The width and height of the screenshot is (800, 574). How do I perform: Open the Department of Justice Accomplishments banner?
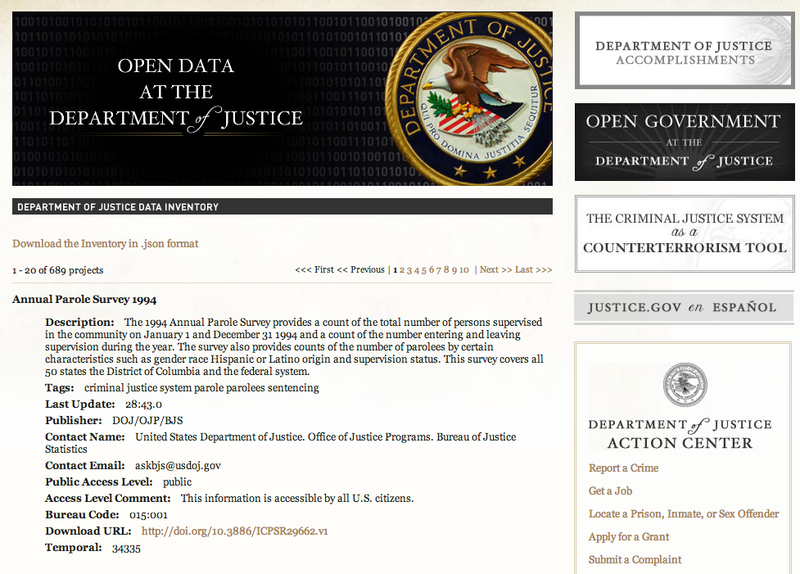(684, 52)
